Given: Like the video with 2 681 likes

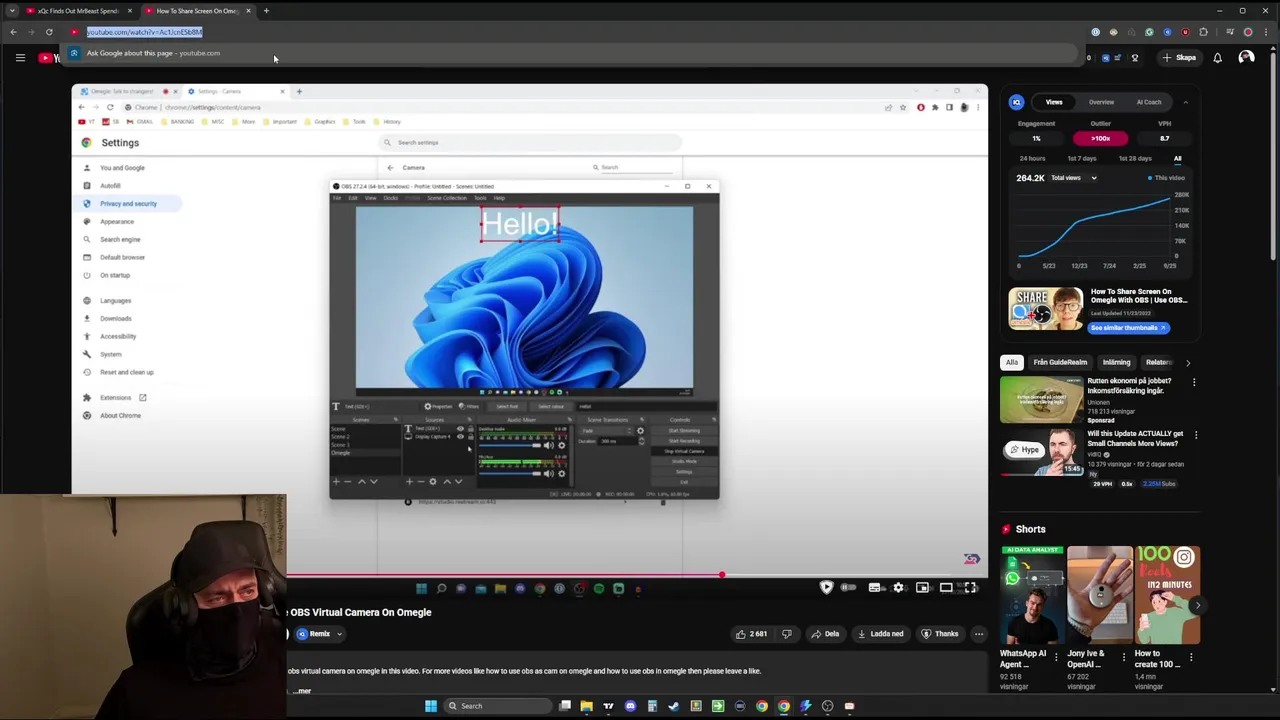Looking at the screenshot, I should (x=751, y=634).
